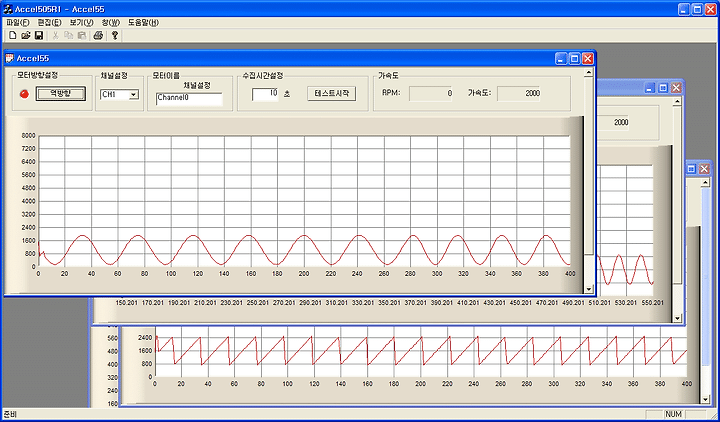Maximize the front Accel55 child window
This screenshot has height=422, width=720.
[x=574, y=58]
